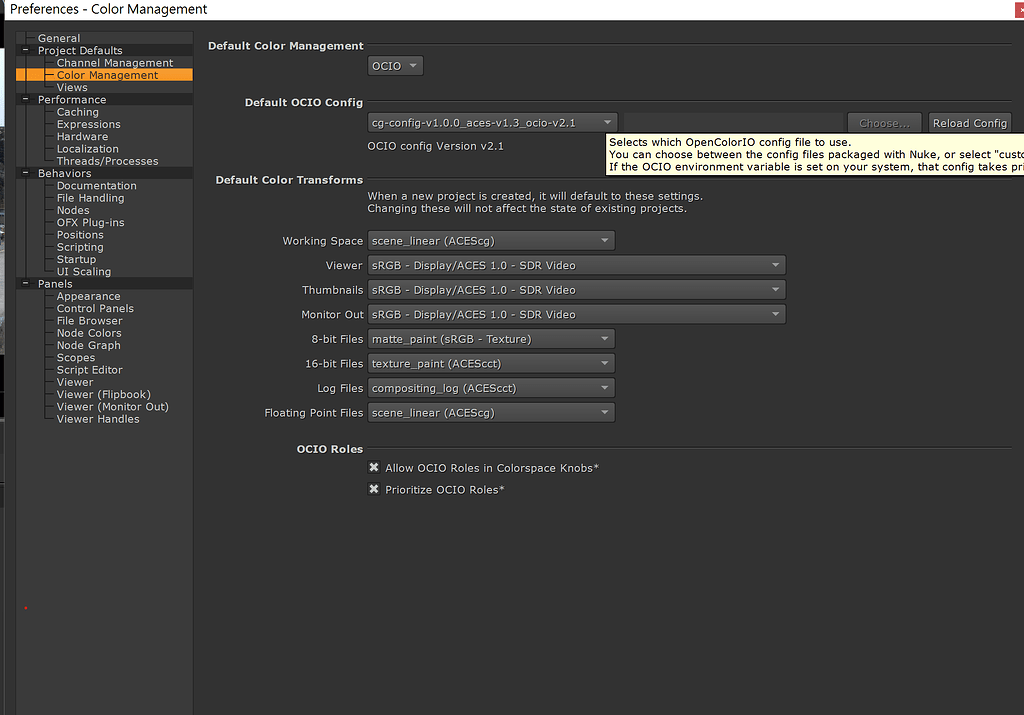The image size is (1024, 715).
Task: Collapse the Panels section
Action: [24, 283]
